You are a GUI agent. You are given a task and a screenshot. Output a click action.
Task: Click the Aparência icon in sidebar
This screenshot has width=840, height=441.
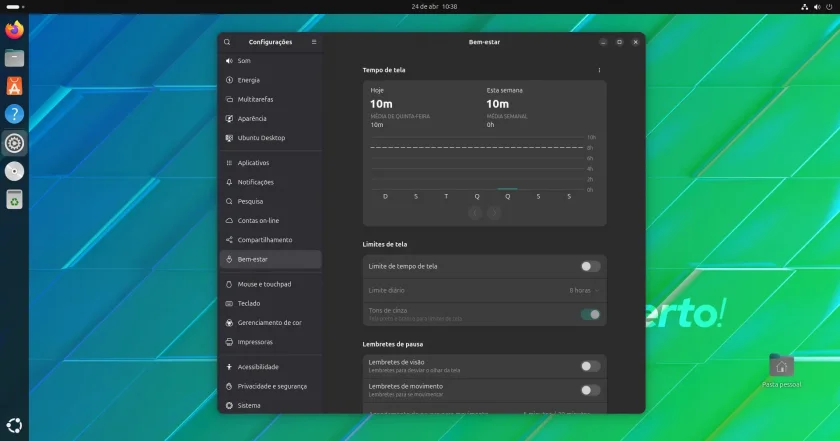pos(229,118)
